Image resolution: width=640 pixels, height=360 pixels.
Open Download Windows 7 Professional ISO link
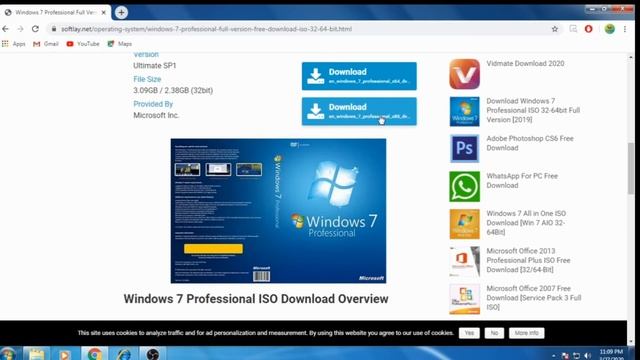(533, 110)
